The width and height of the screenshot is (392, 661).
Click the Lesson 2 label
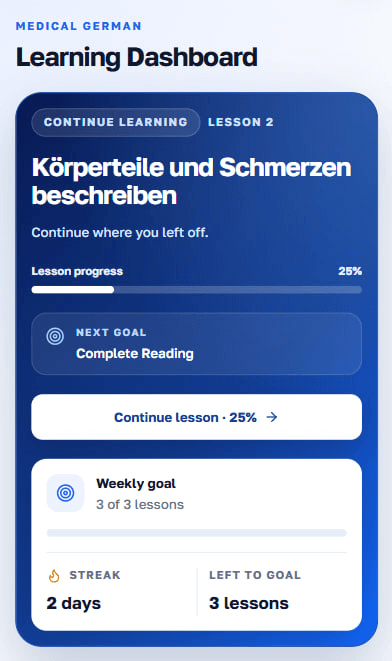click(x=241, y=122)
